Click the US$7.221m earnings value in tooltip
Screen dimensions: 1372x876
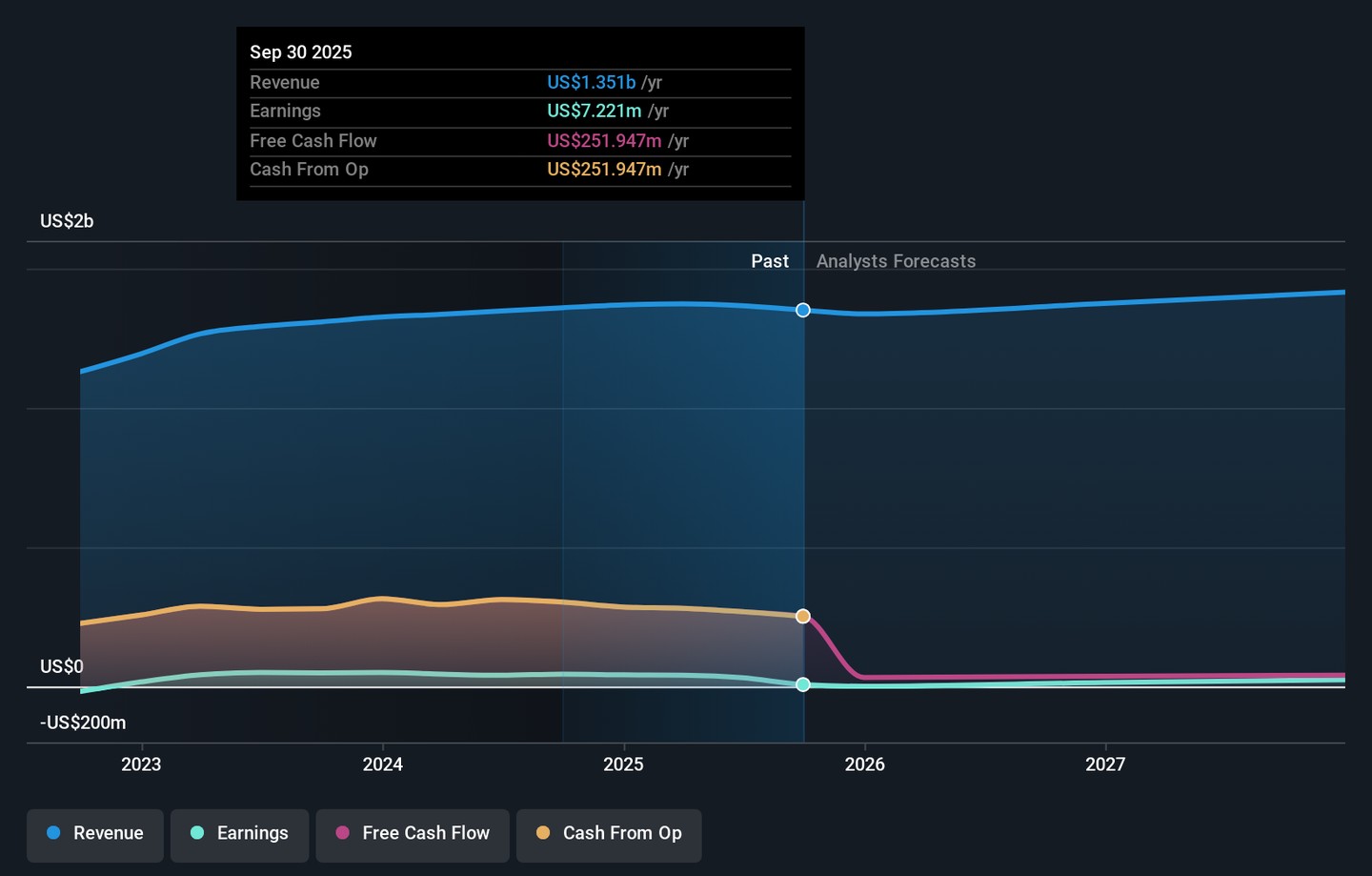coord(594,112)
